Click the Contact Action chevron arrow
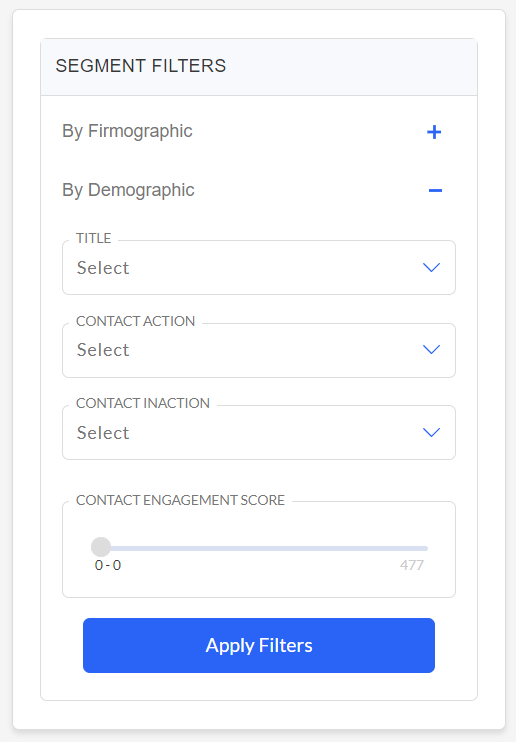516x742 pixels. pyautogui.click(x=431, y=350)
